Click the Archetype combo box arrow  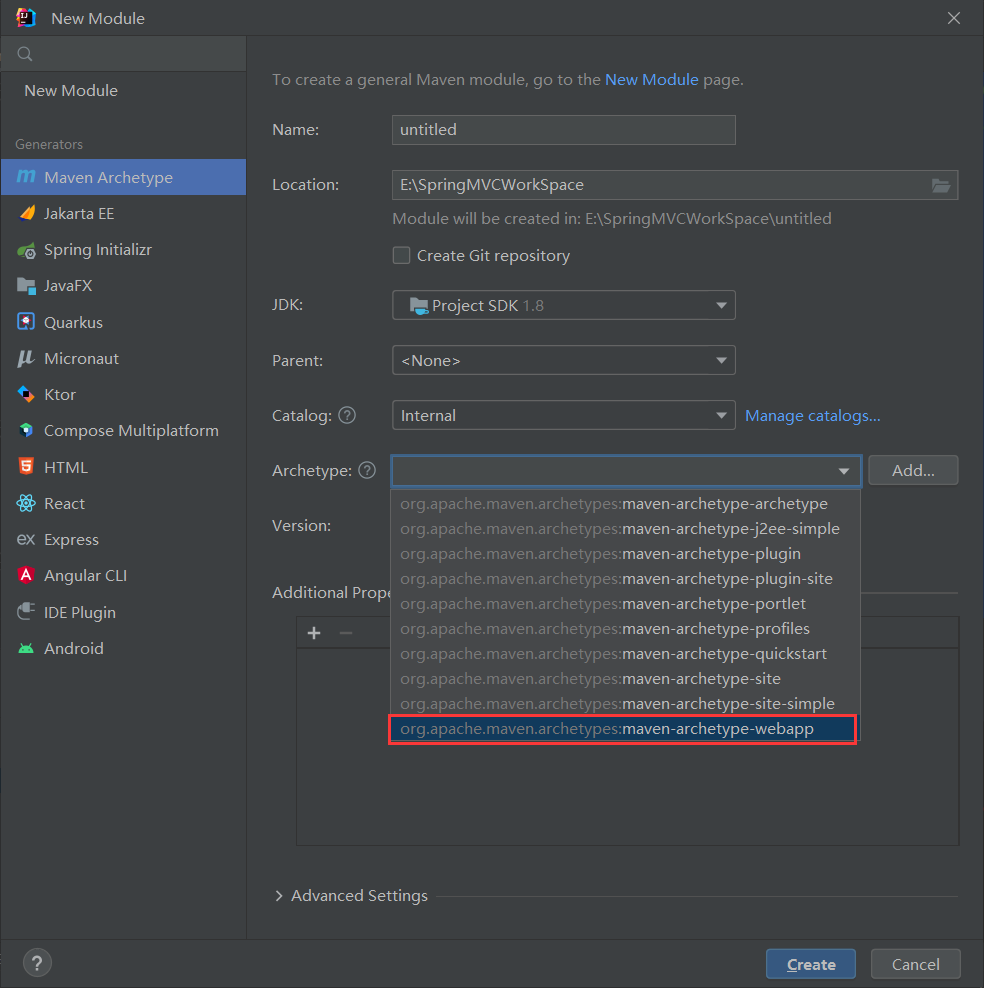pos(844,471)
